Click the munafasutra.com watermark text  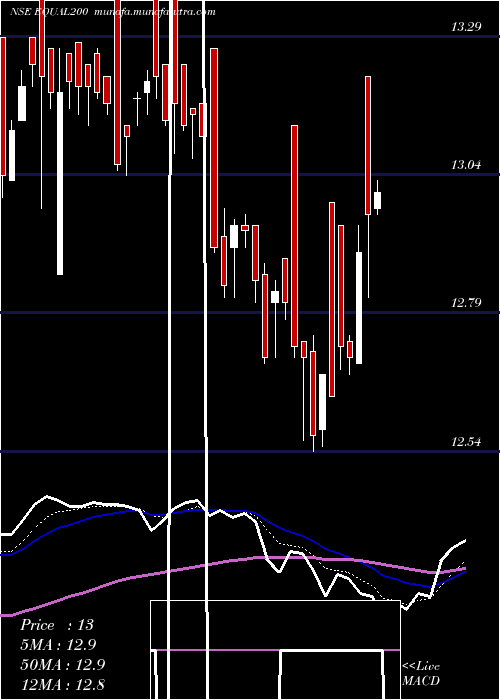tap(155, 12)
